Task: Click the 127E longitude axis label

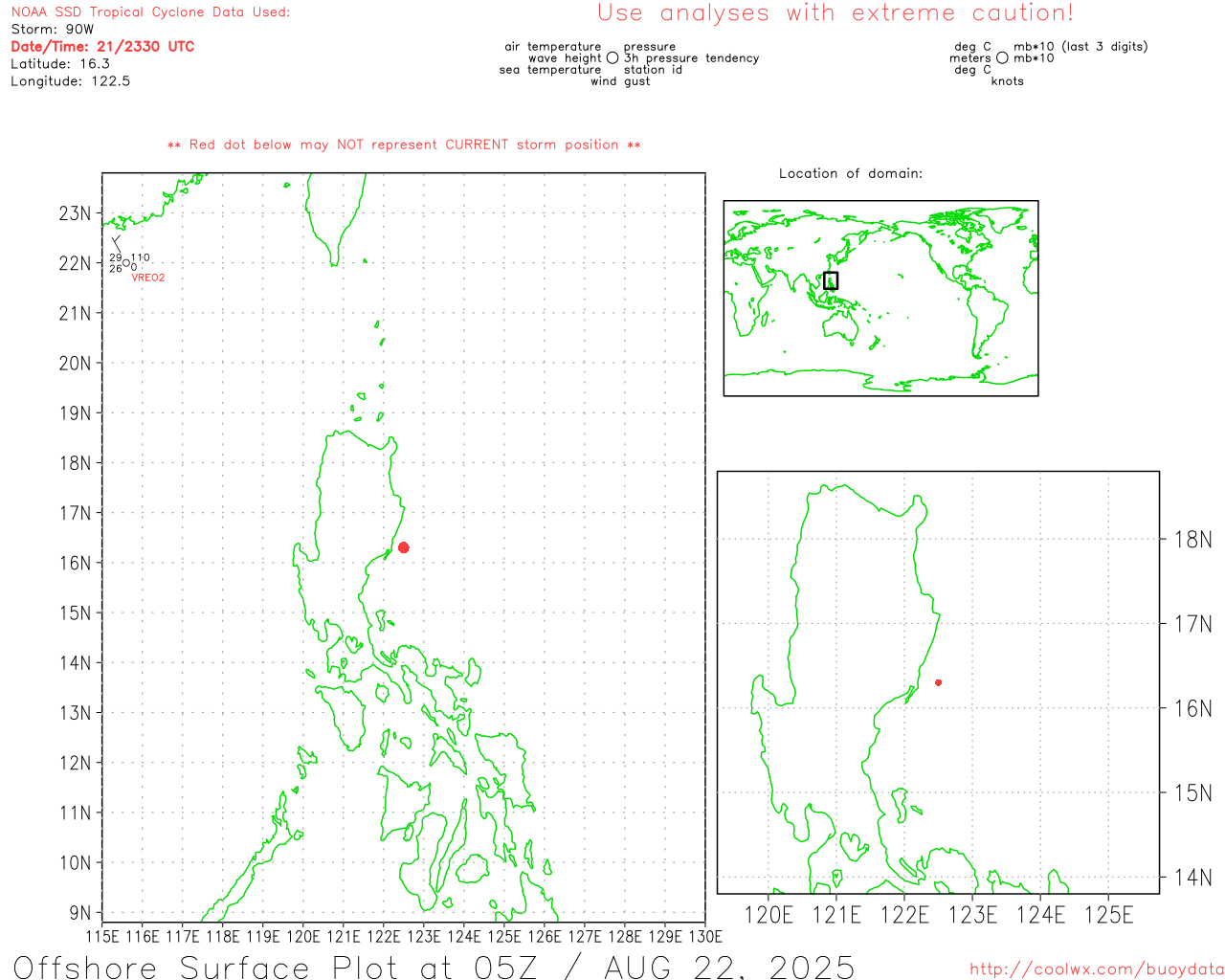Action: coord(585,937)
